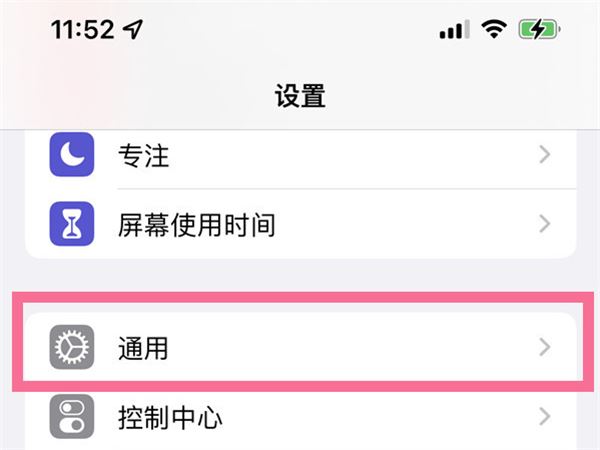Tap the location arrow beside the time
The image size is (600, 450).
coord(133,31)
